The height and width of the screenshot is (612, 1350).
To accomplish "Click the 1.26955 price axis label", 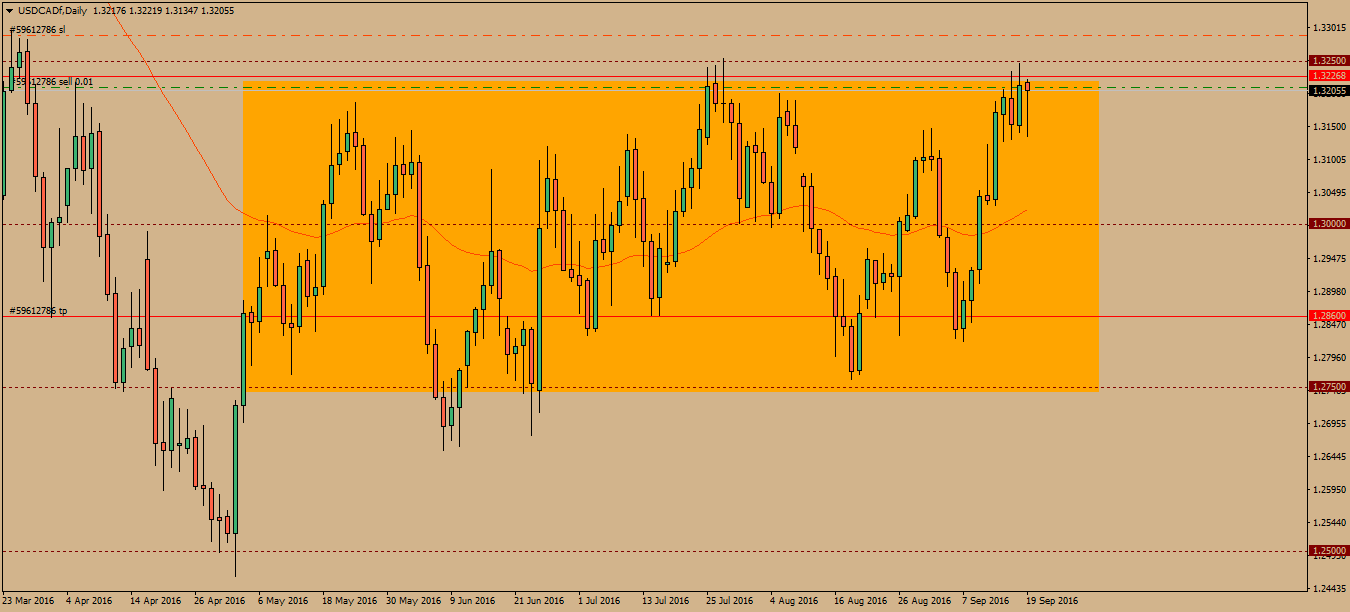I will (1329, 424).
